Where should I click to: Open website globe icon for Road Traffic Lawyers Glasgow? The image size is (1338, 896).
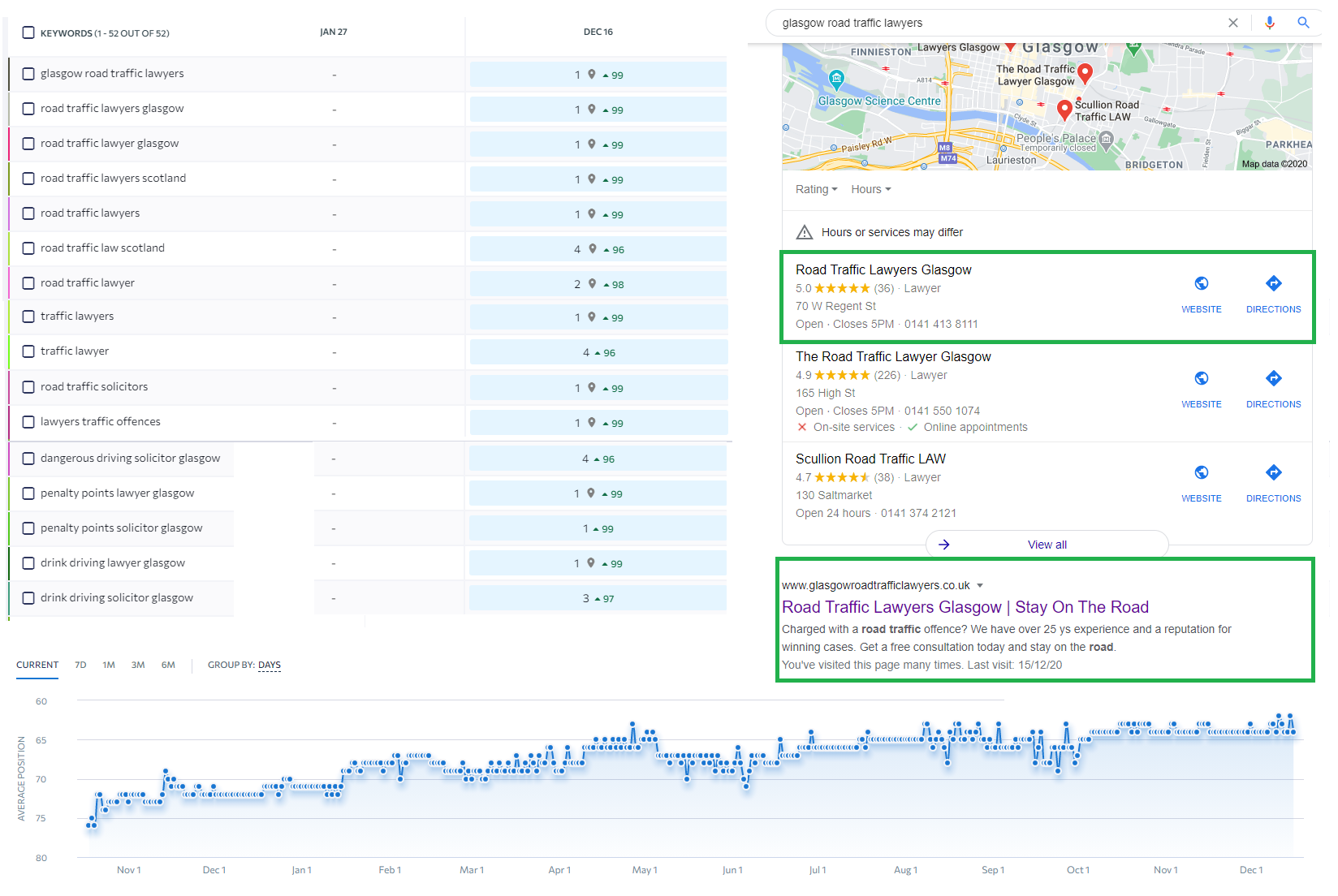point(1202,283)
